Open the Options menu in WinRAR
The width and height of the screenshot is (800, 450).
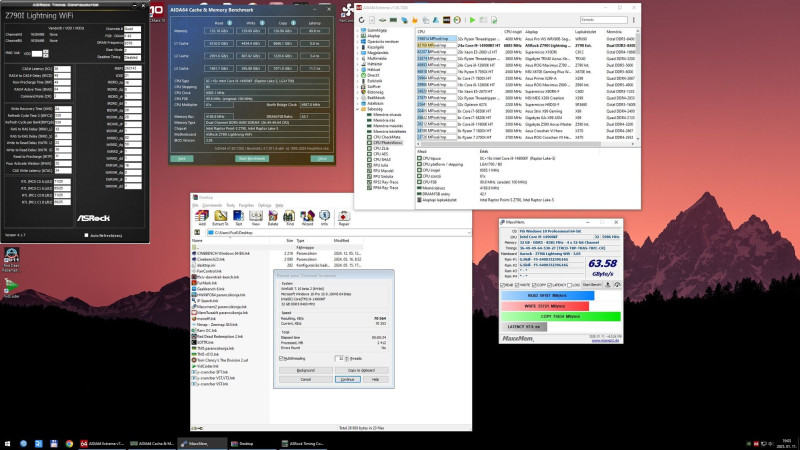tap(265, 206)
